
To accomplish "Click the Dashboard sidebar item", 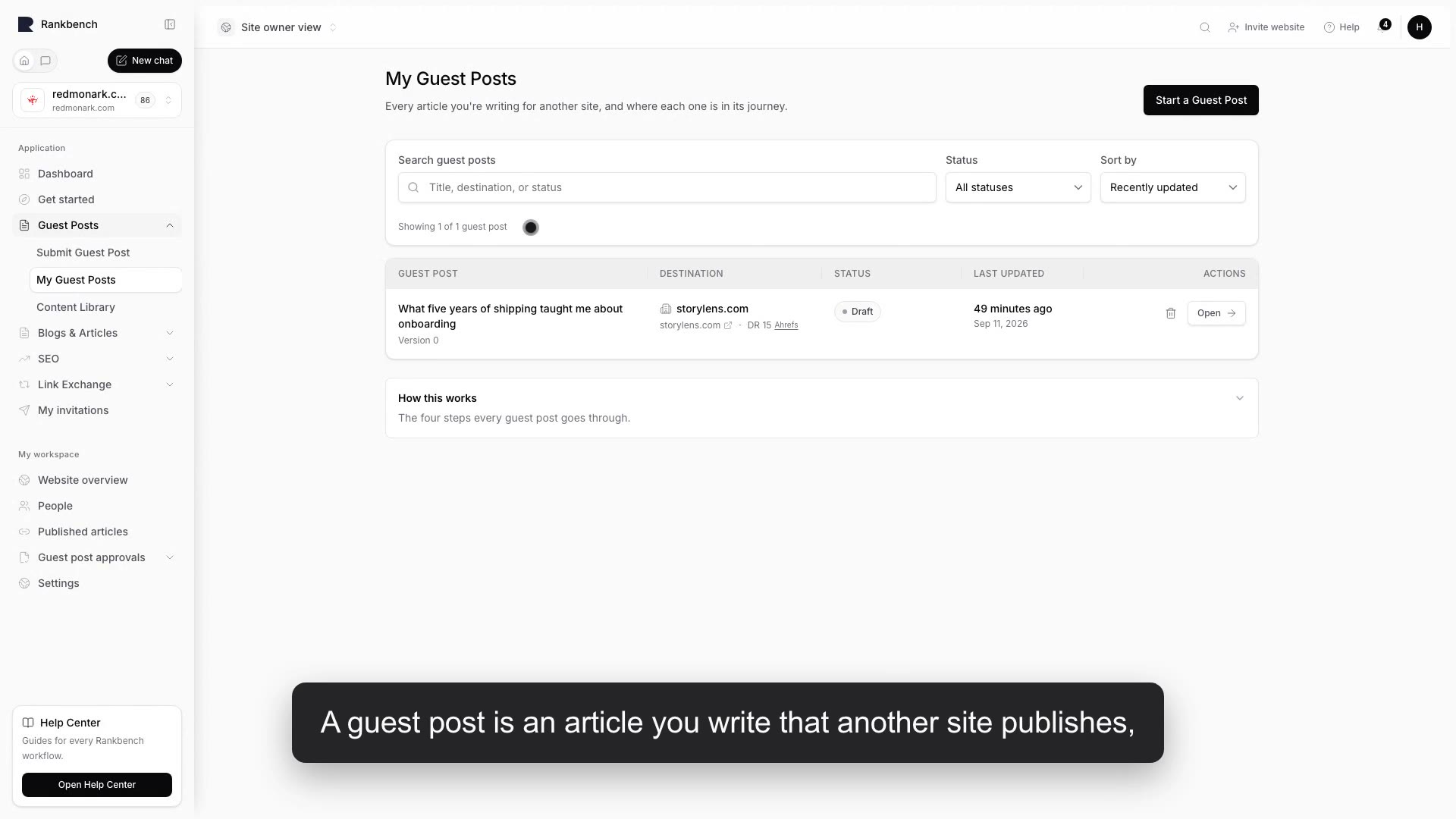I will (x=97, y=174).
